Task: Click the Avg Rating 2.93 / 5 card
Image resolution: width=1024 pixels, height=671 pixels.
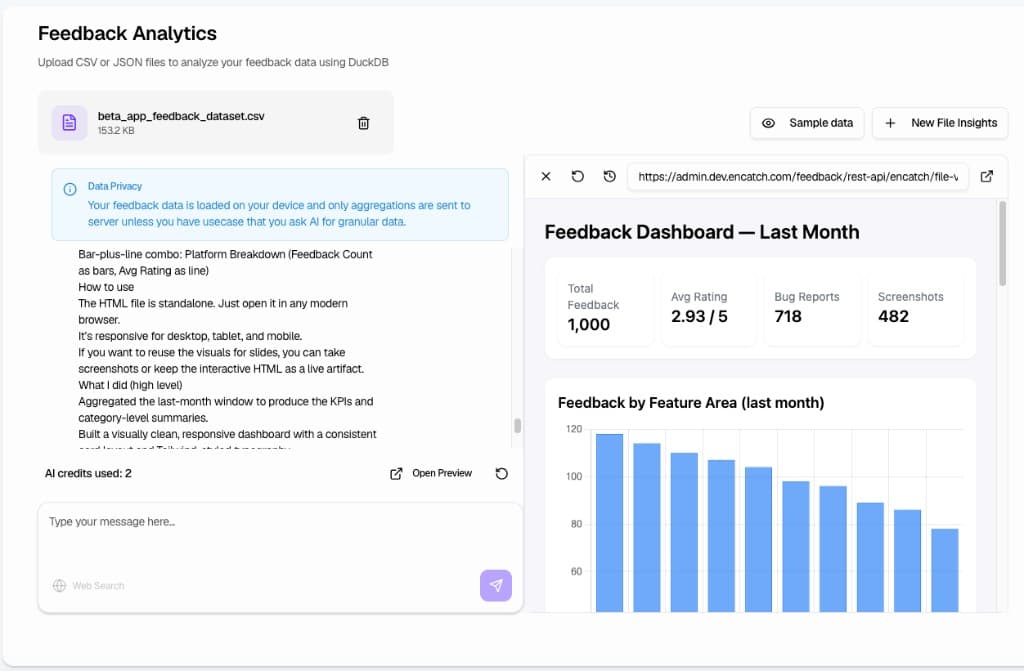Action: (709, 308)
